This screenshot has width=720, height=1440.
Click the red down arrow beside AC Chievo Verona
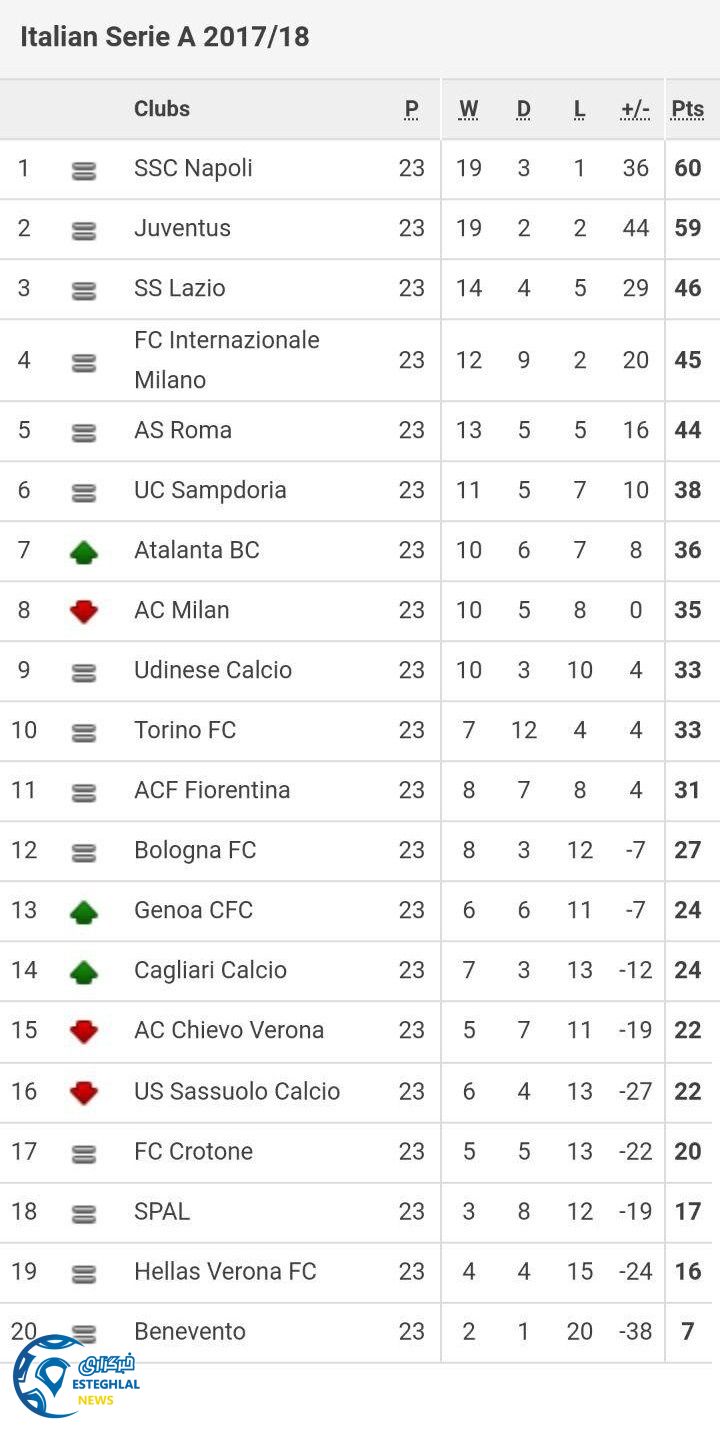coord(84,1031)
